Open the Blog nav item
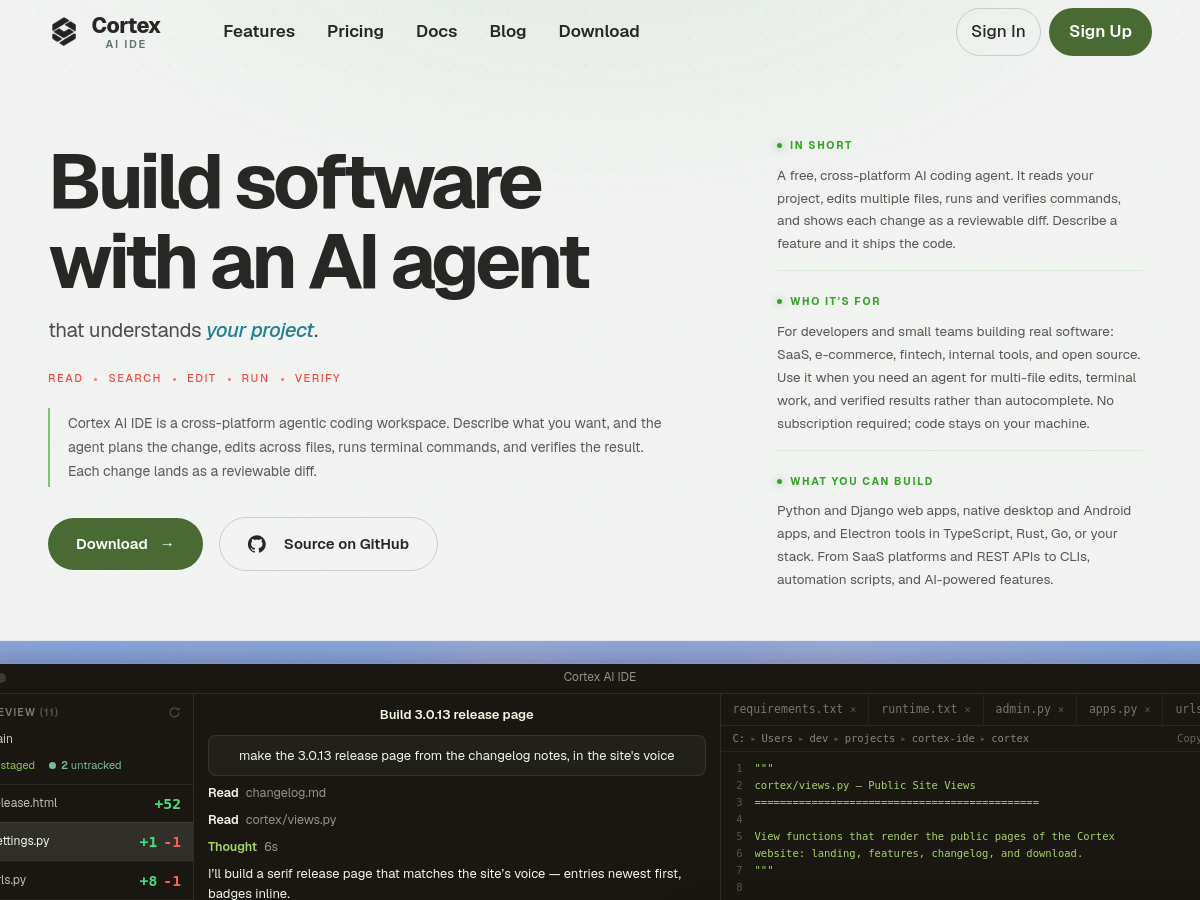1200x900 pixels. point(508,31)
